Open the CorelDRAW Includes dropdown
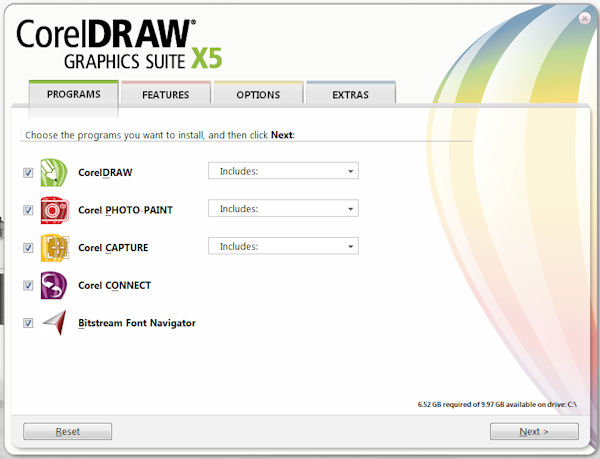600x459 pixels. point(283,171)
